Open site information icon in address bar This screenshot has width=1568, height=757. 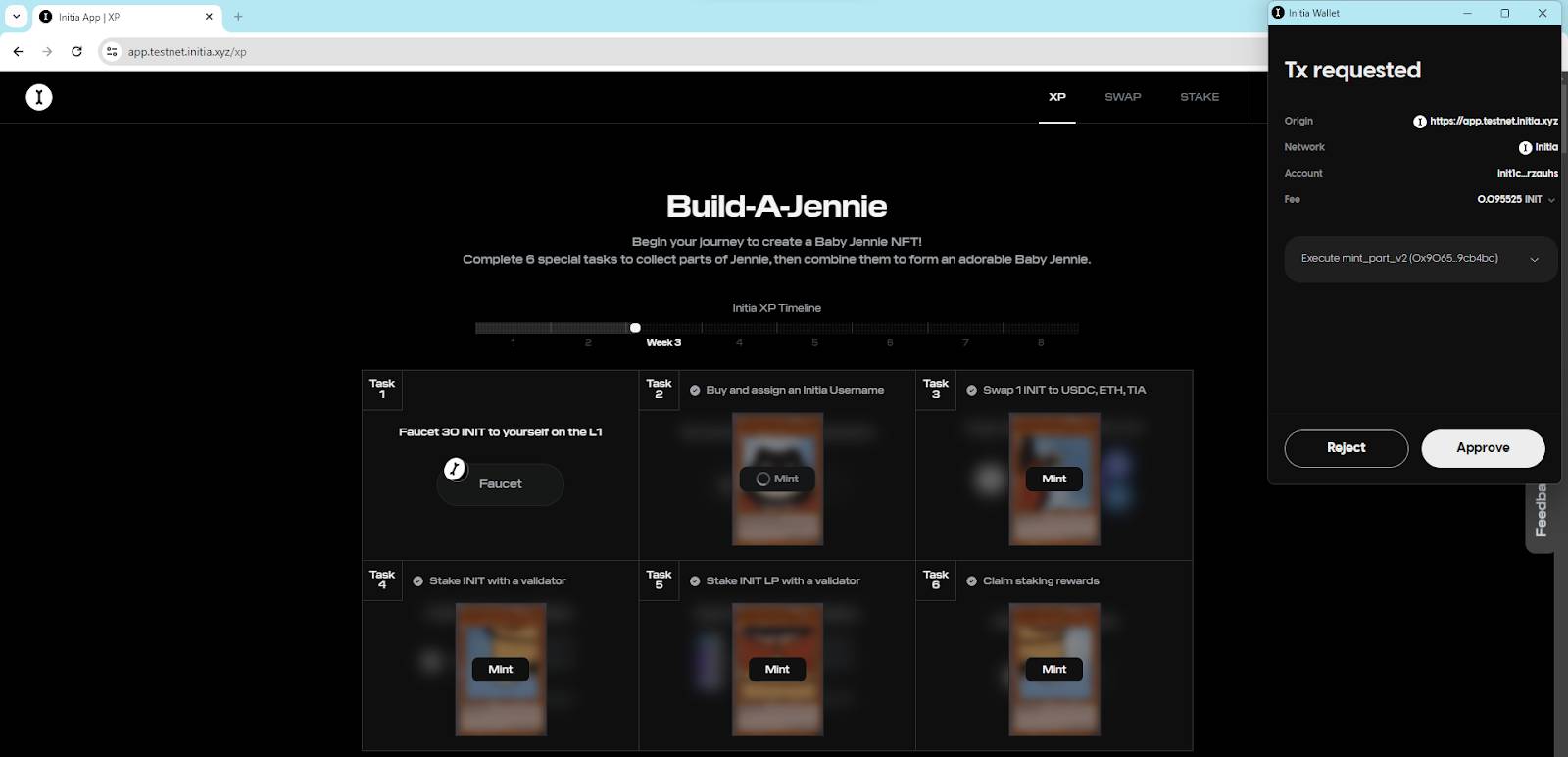[x=112, y=51]
